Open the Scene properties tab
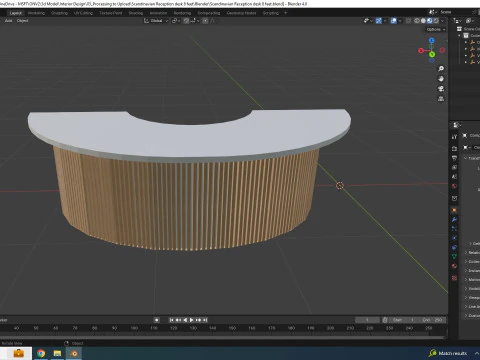480x360 pixels. click(x=454, y=176)
